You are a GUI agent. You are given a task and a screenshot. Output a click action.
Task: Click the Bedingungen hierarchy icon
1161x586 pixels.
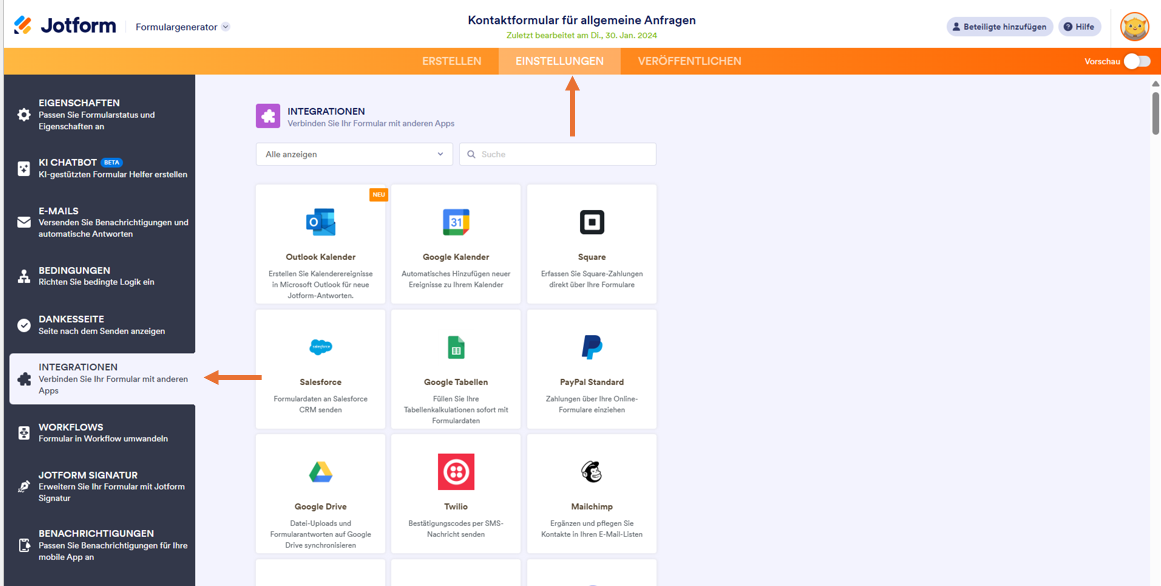[24, 276]
